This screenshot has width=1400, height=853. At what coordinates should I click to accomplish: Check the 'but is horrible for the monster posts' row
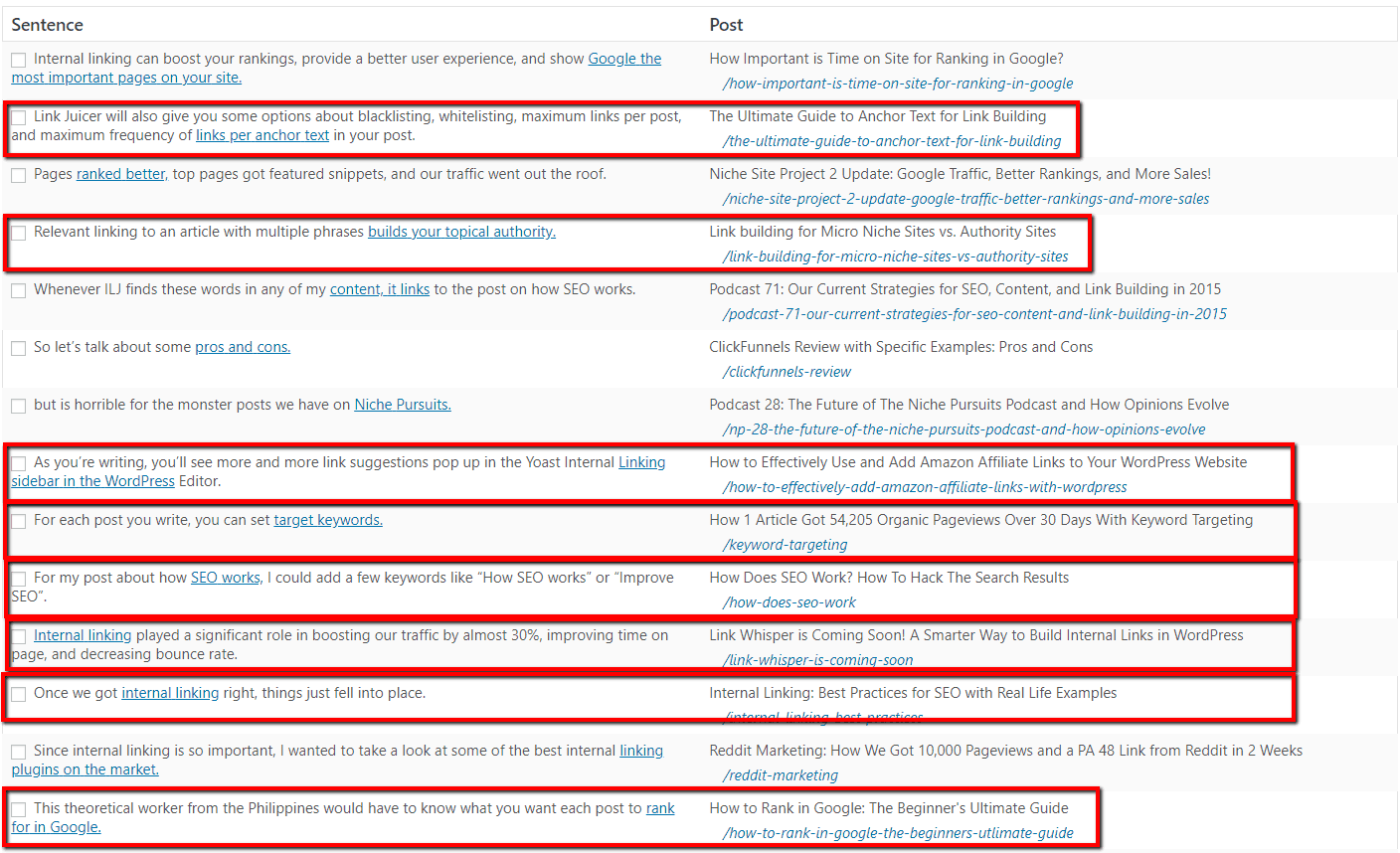19,406
